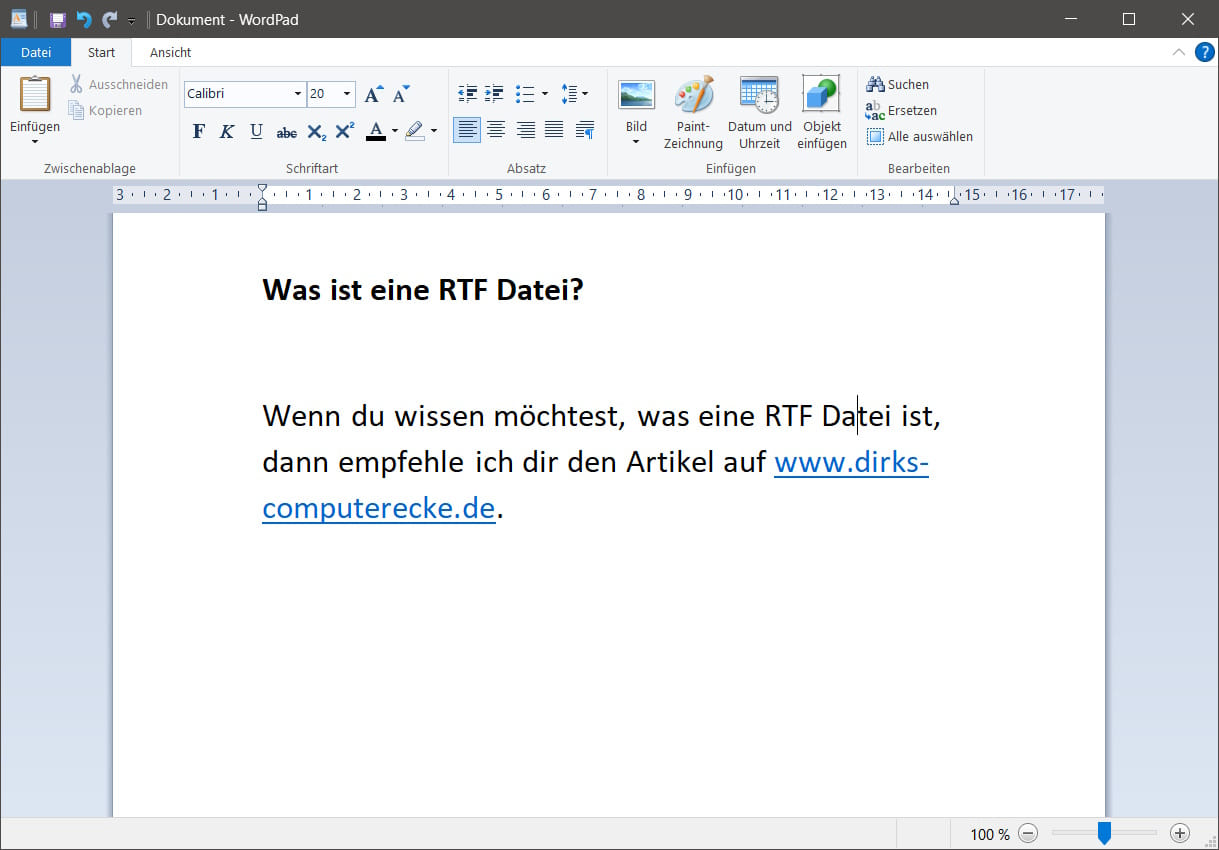Image resolution: width=1219 pixels, height=850 pixels.
Task: Toggle right text alignment
Action: point(526,129)
